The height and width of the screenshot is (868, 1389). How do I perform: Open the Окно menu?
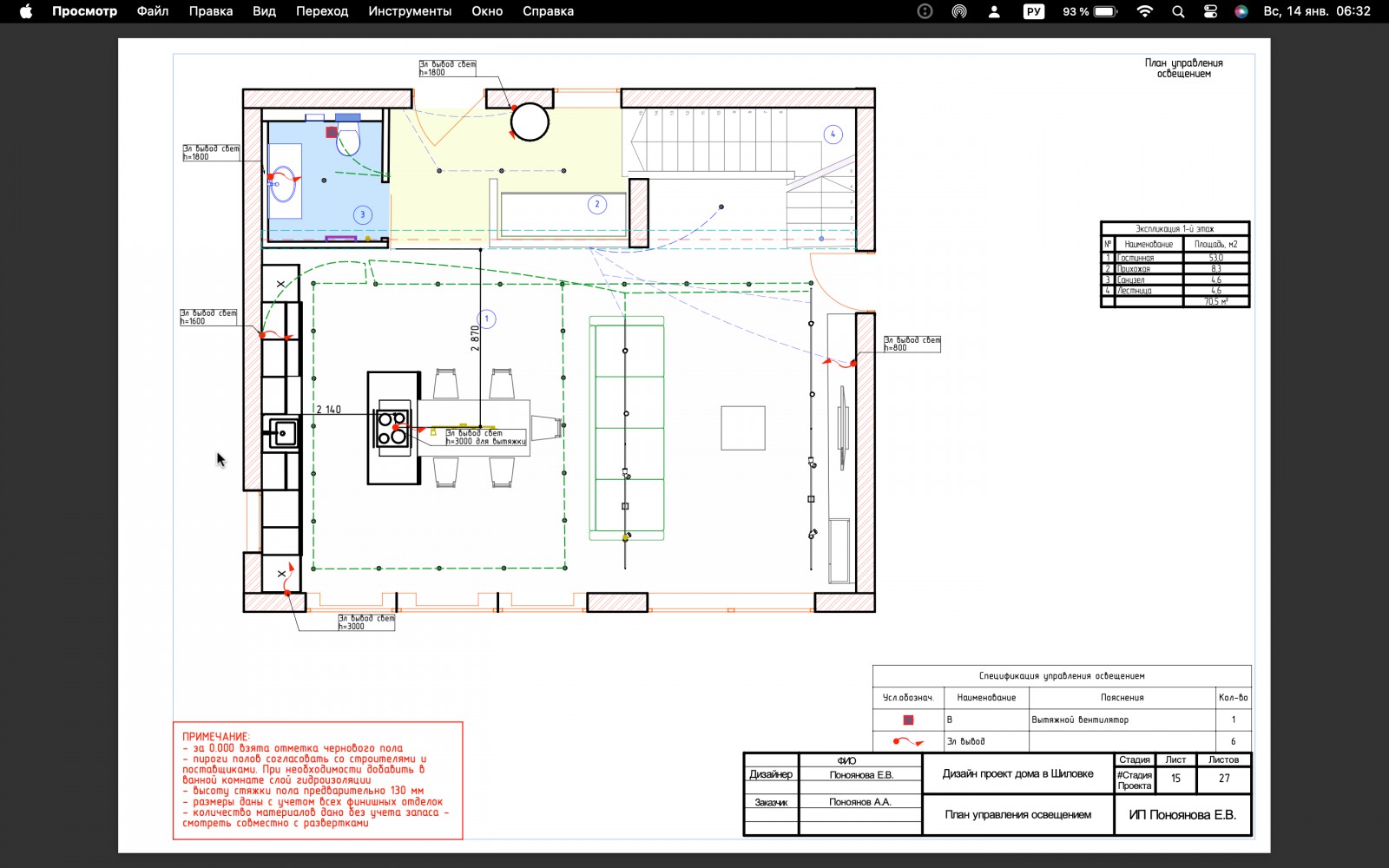pos(487,11)
